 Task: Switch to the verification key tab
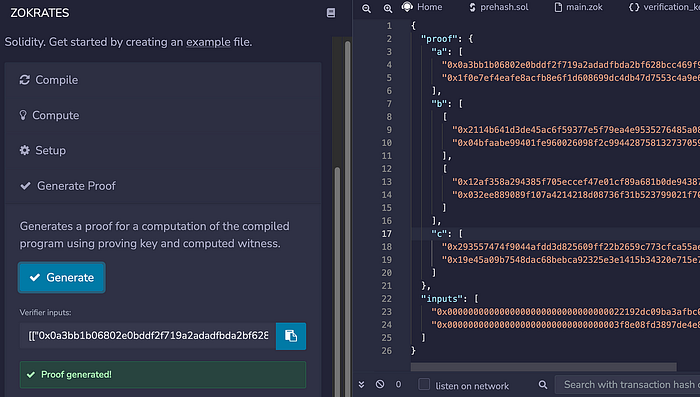pos(664,7)
